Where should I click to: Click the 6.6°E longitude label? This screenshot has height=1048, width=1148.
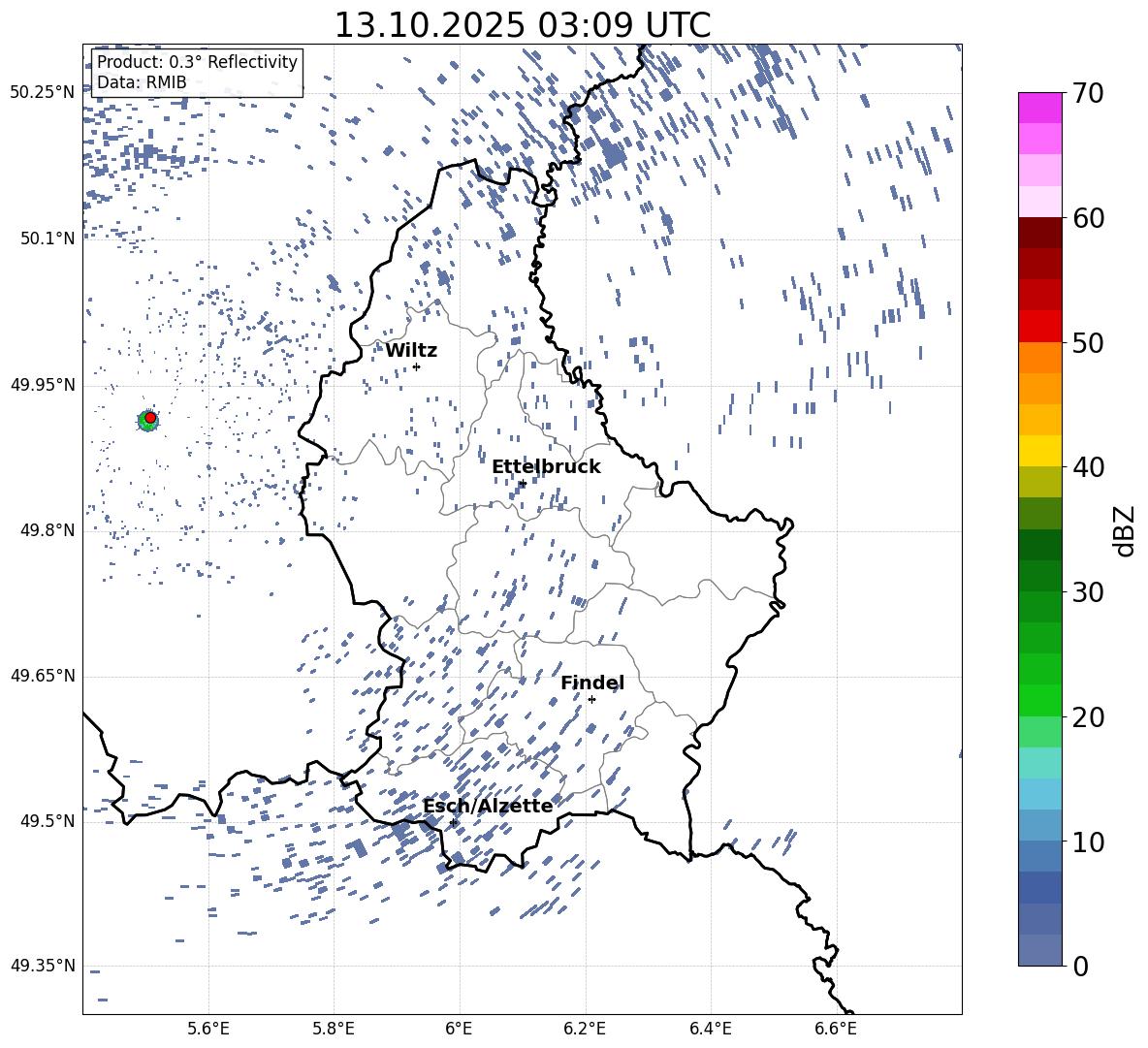click(x=836, y=1029)
